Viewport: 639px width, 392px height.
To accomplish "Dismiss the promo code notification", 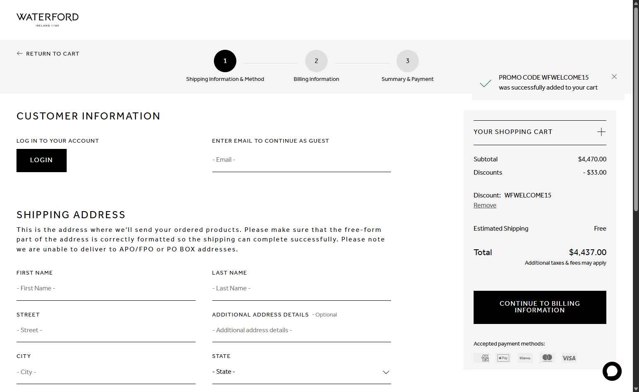I will tap(614, 77).
